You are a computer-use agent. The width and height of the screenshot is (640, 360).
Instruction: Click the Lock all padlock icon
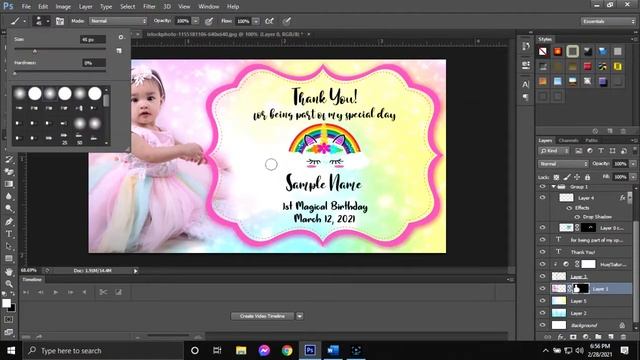coord(587,177)
